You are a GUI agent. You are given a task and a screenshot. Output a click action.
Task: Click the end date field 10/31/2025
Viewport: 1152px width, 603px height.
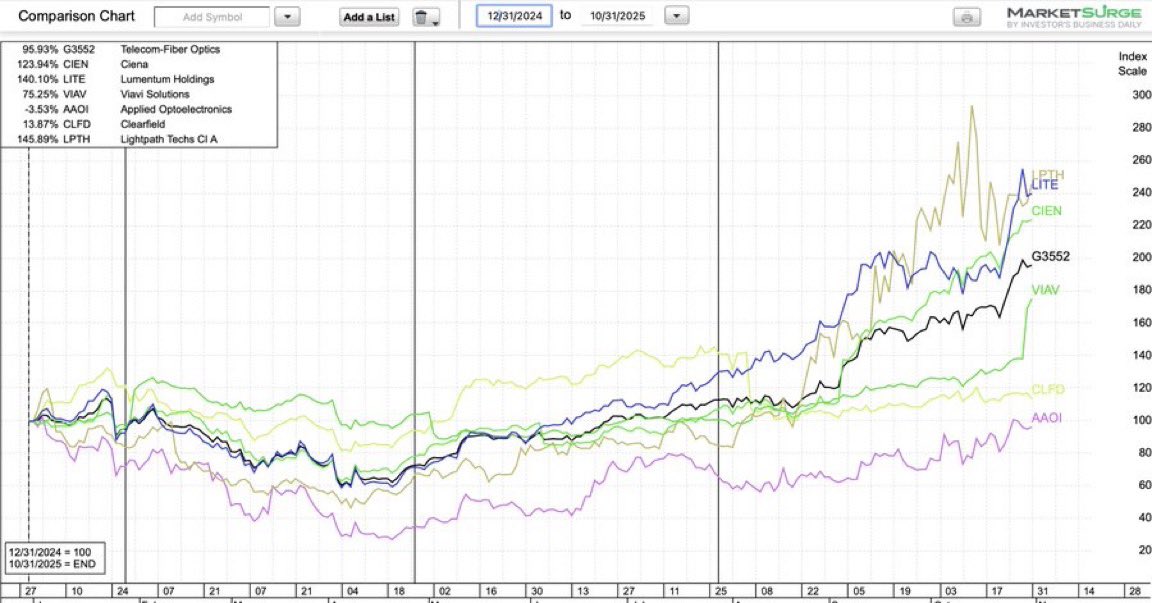pyautogui.click(x=617, y=15)
